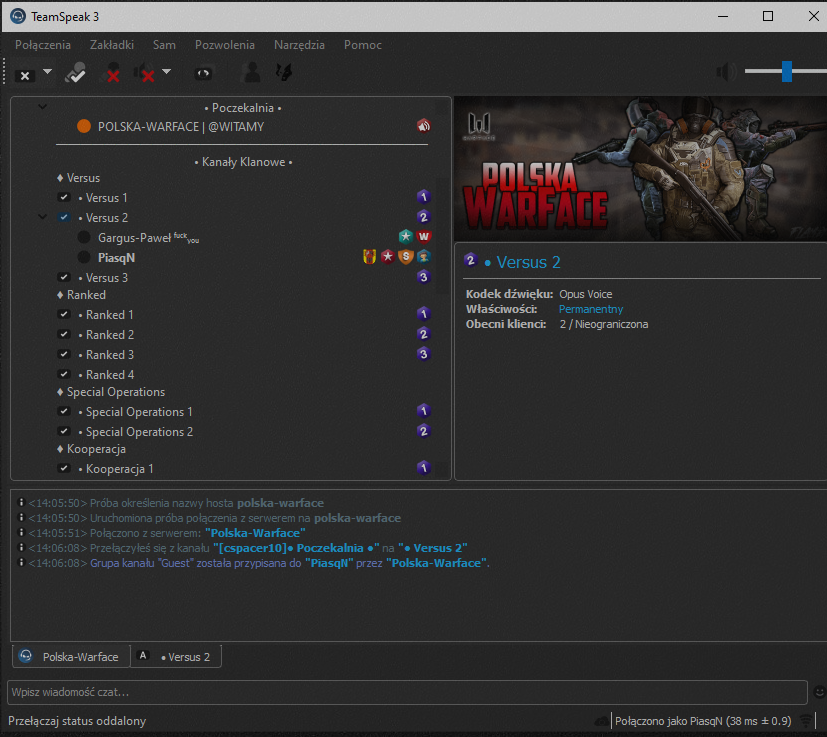
Task: Click the purple 1 badge on Special Operations 1
Action: pos(424,411)
